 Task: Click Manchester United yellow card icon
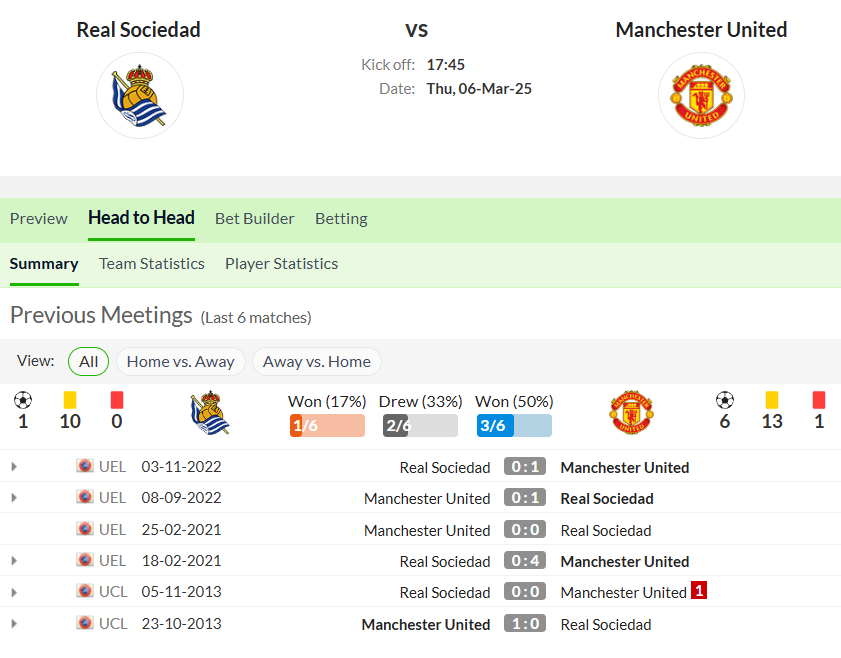pyautogui.click(x=772, y=400)
